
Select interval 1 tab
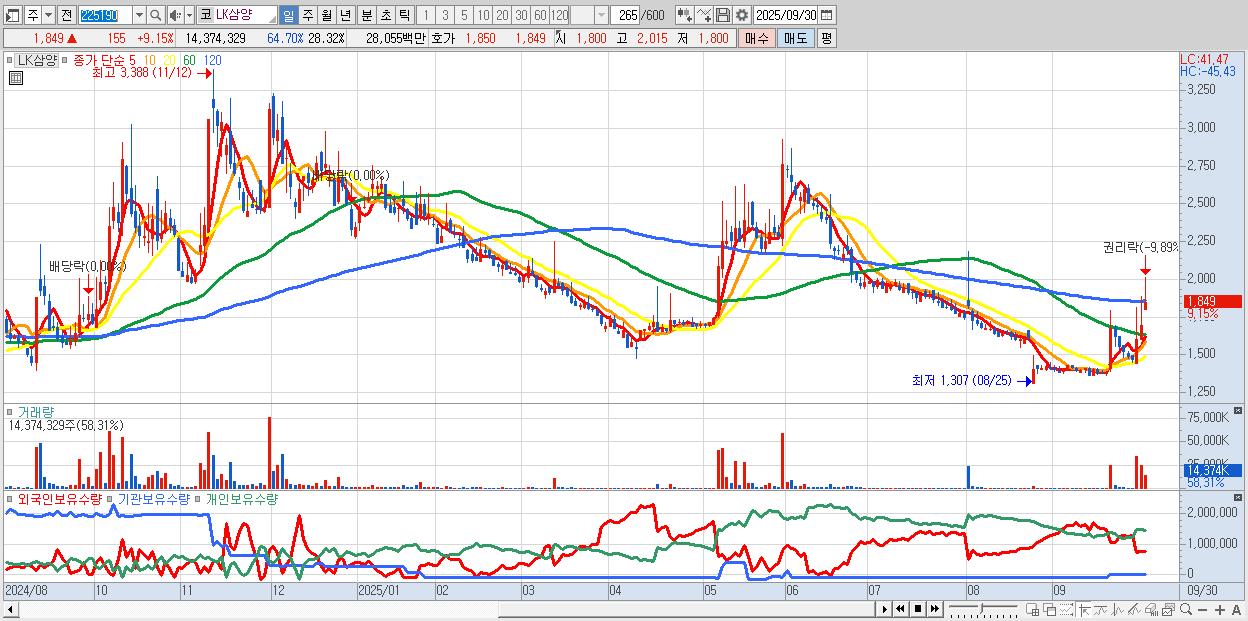point(425,15)
